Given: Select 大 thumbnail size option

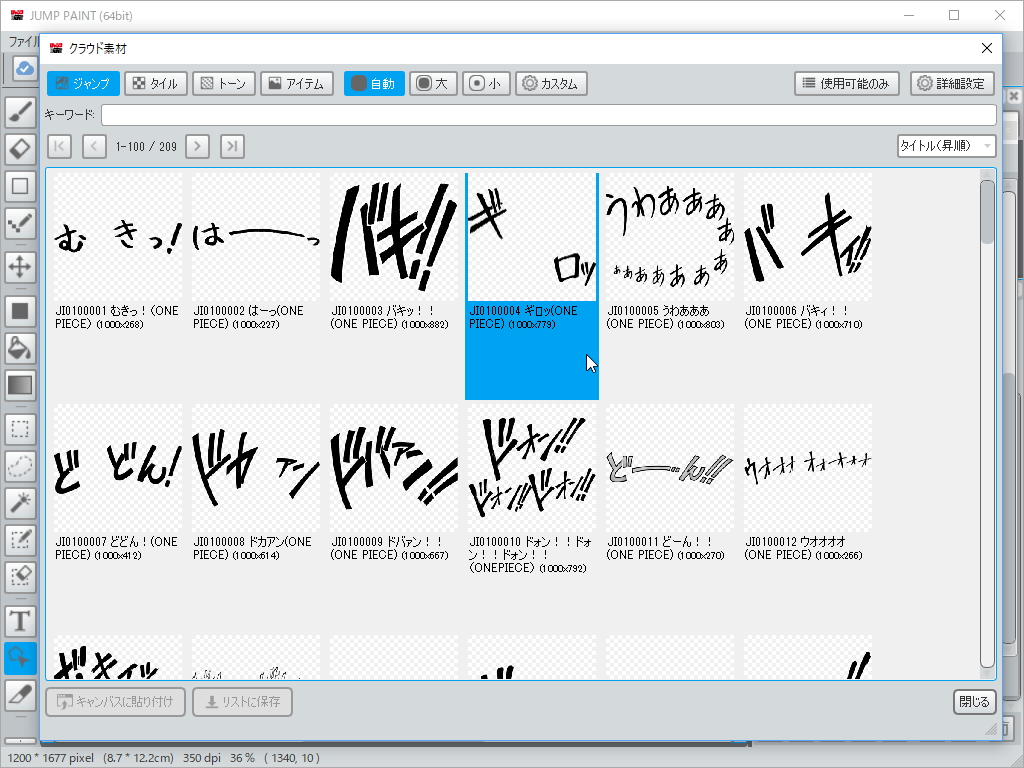Looking at the screenshot, I should click(434, 84).
